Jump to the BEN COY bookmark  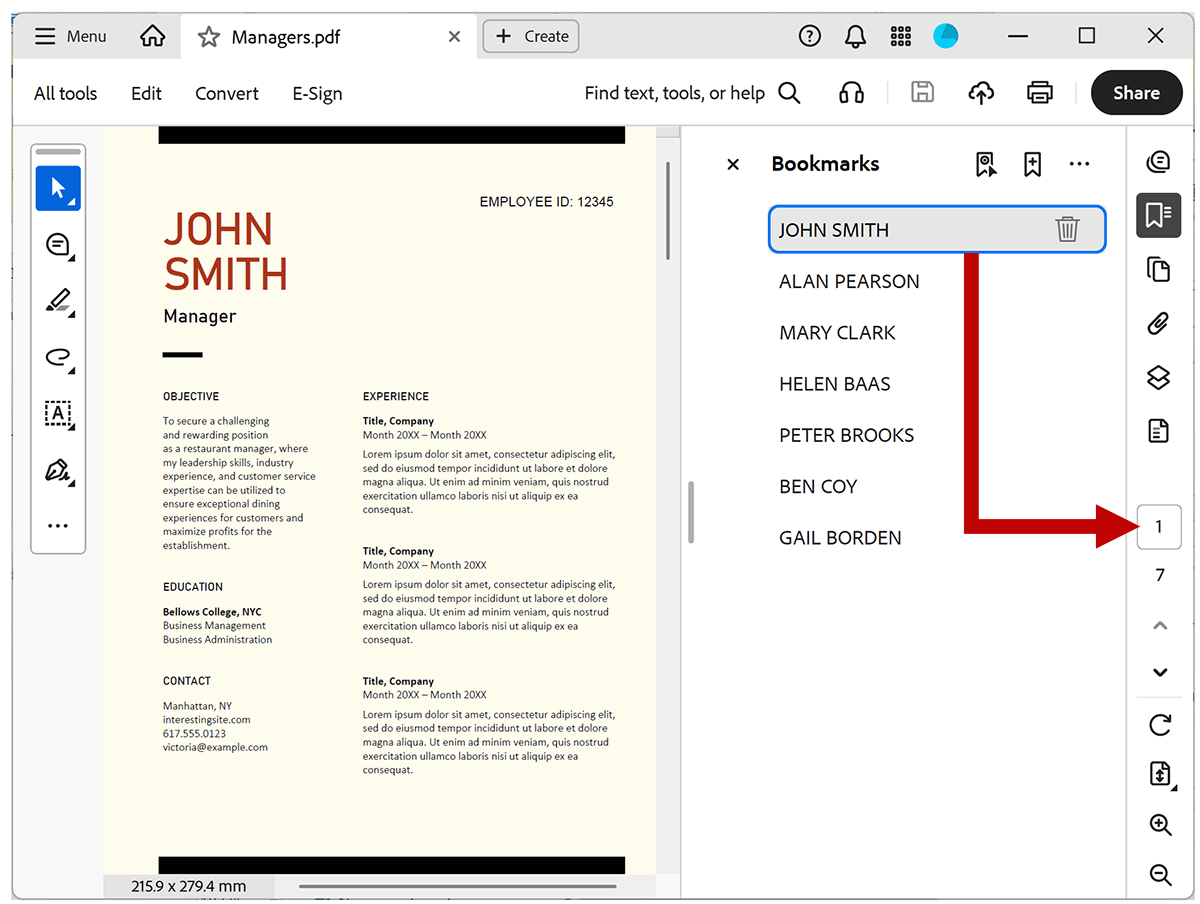coord(818,487)
